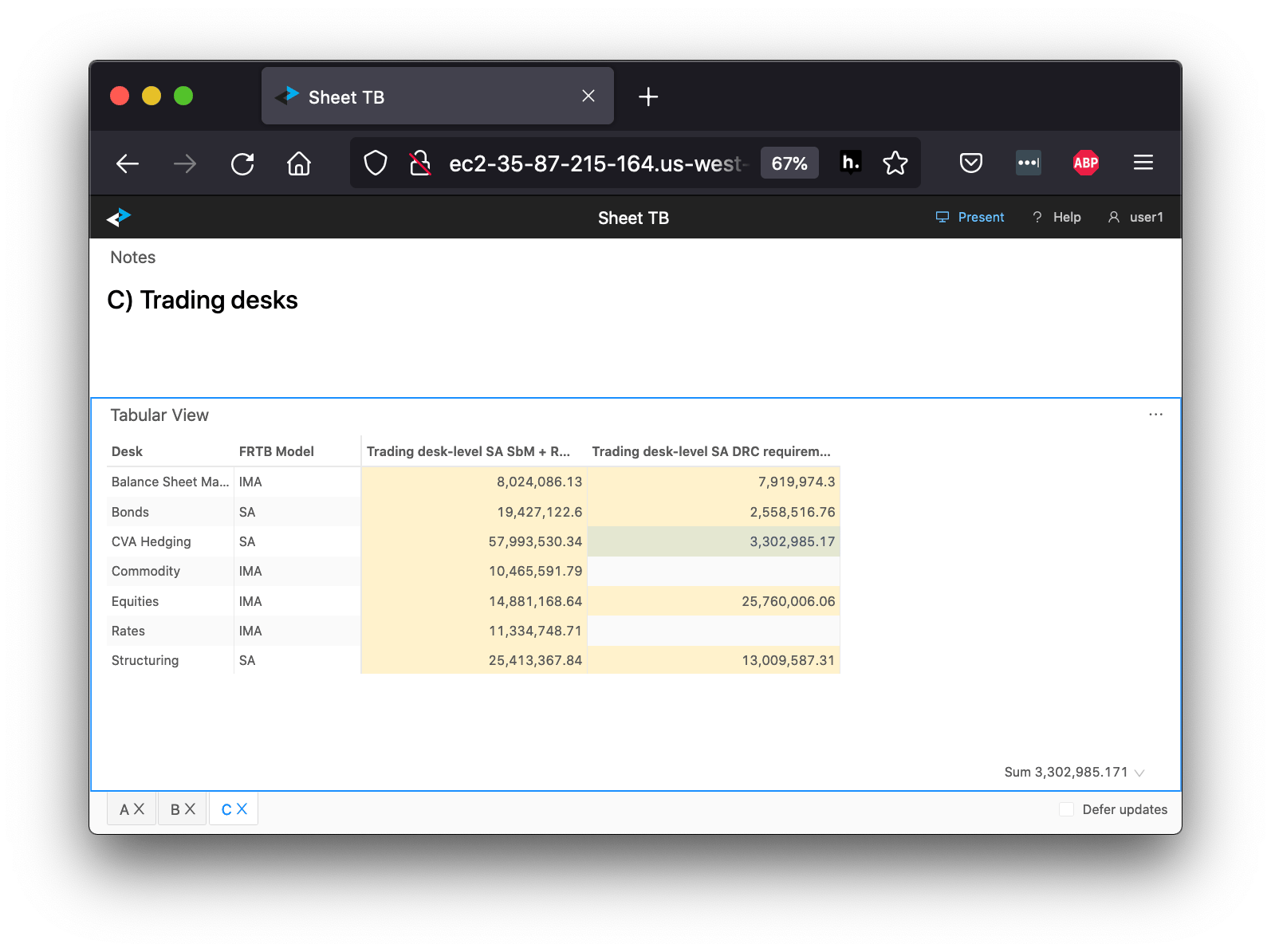Open a new browser tab
This screenshot has height=952, width=1271.
tap(648, 97)
